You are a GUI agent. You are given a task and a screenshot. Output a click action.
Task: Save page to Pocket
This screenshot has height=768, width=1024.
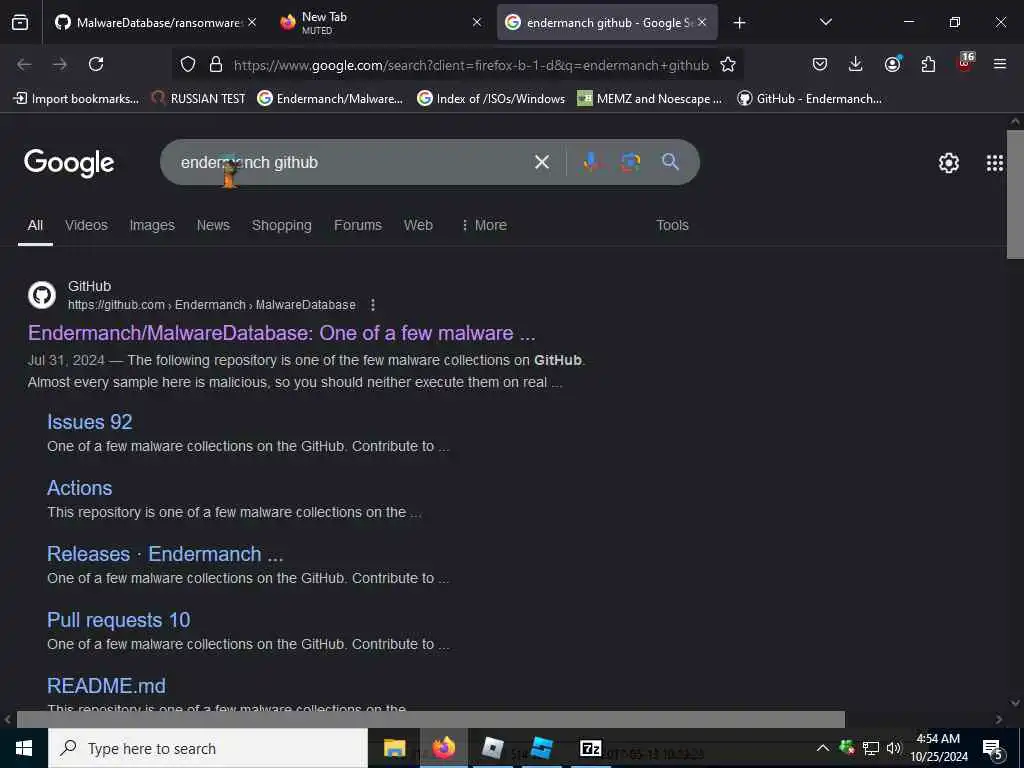click(x=820, y=64)
